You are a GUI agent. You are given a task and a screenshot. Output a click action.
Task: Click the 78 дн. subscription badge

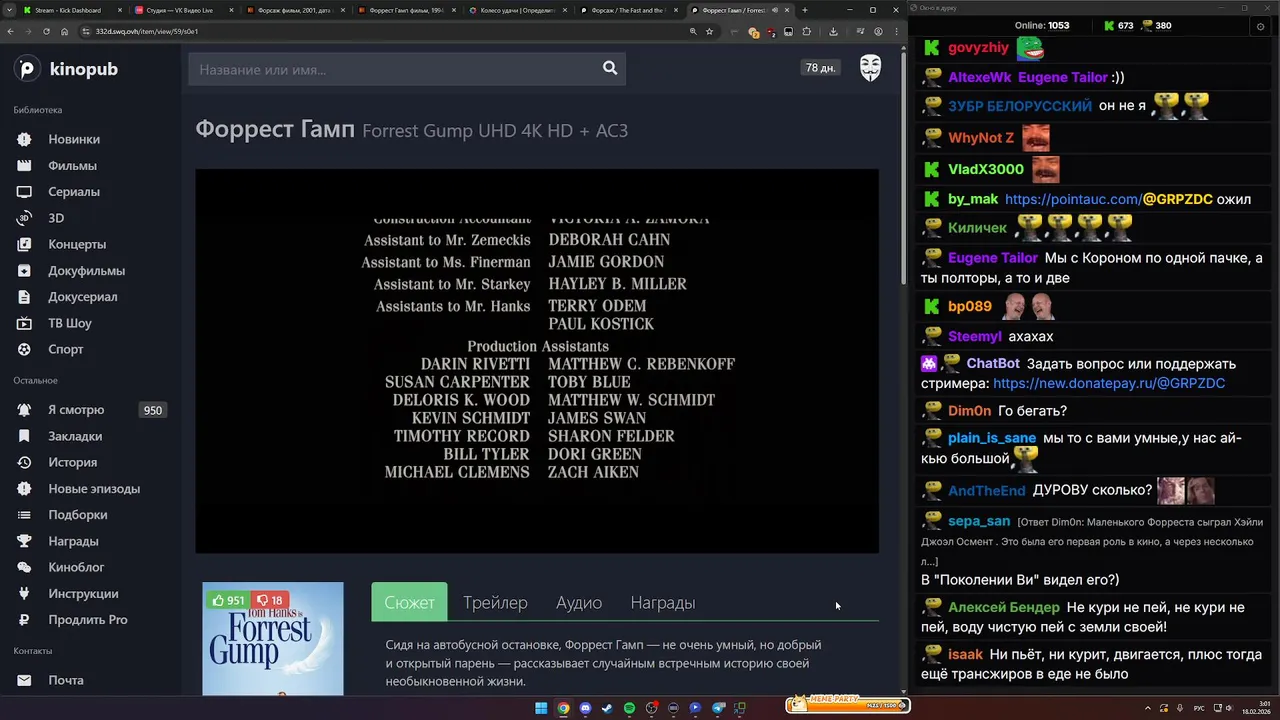[820, 68]
